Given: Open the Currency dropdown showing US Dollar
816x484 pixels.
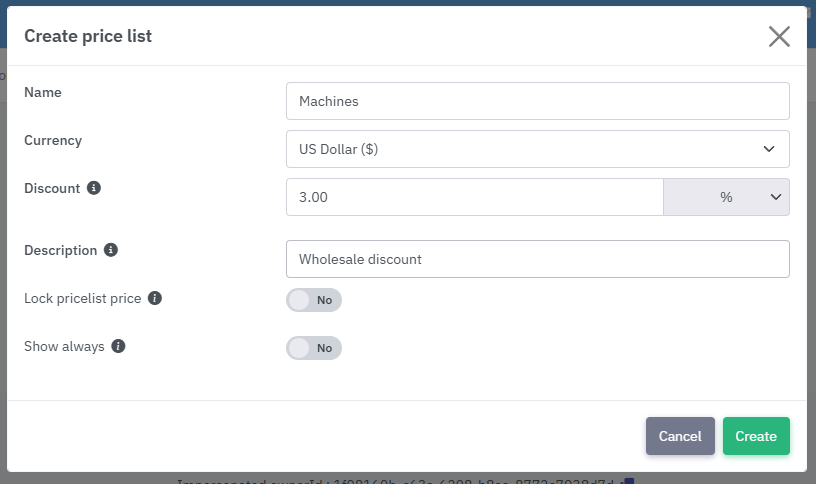Looking at the screenshot, I should [x=537, y=149].
